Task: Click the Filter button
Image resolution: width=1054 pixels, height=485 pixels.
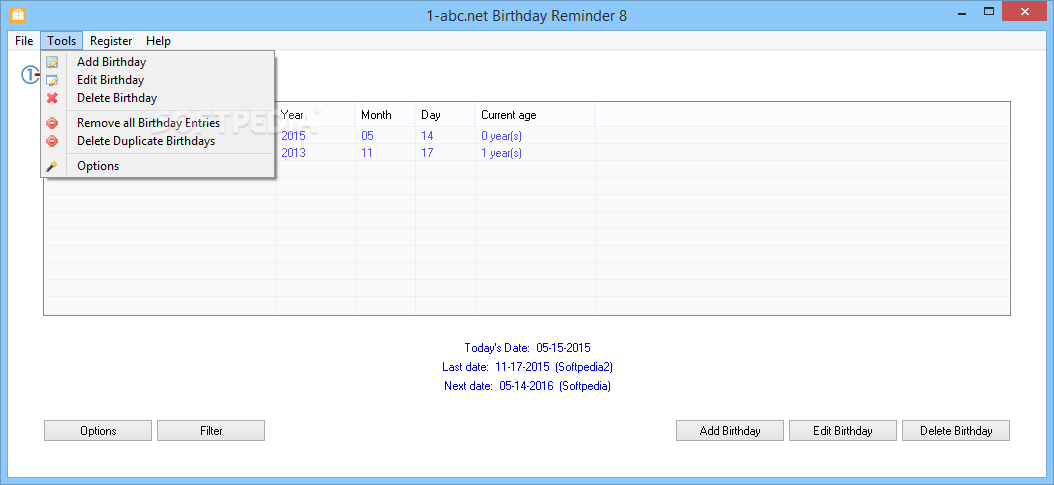Action: coord(211,431)
